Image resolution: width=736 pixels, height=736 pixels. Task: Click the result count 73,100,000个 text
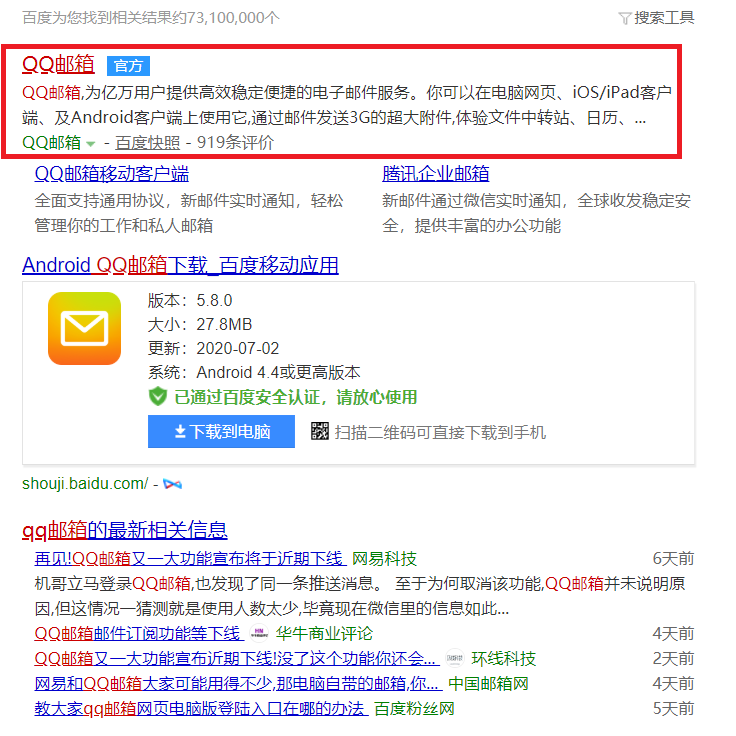pyautogui.click(x=233, y=18)
